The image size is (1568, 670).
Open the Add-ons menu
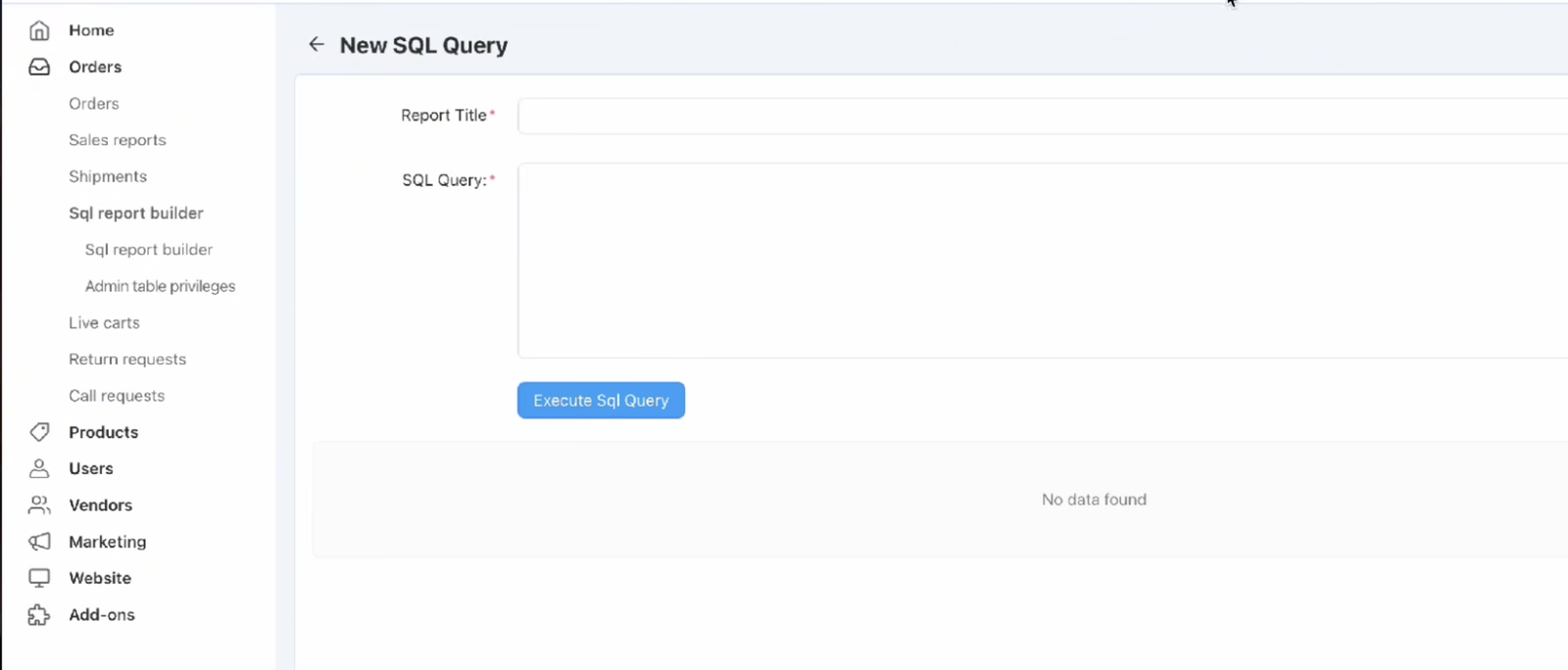[102, 615]
